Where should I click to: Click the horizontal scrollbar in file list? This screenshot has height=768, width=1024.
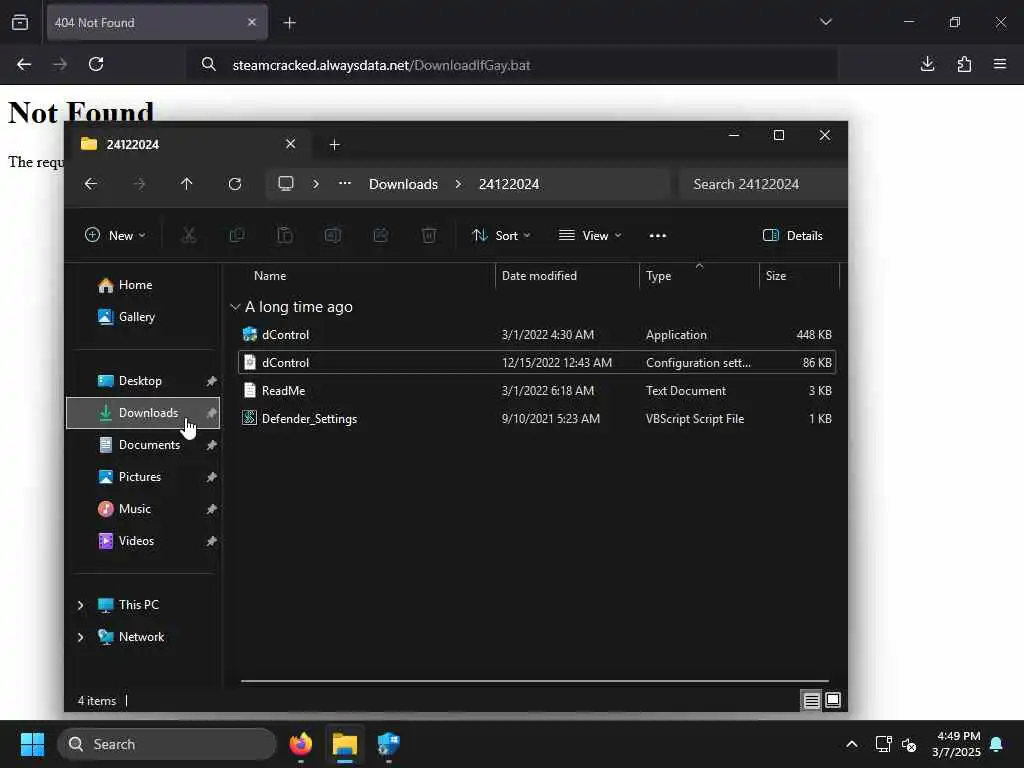tap(535, 680)
